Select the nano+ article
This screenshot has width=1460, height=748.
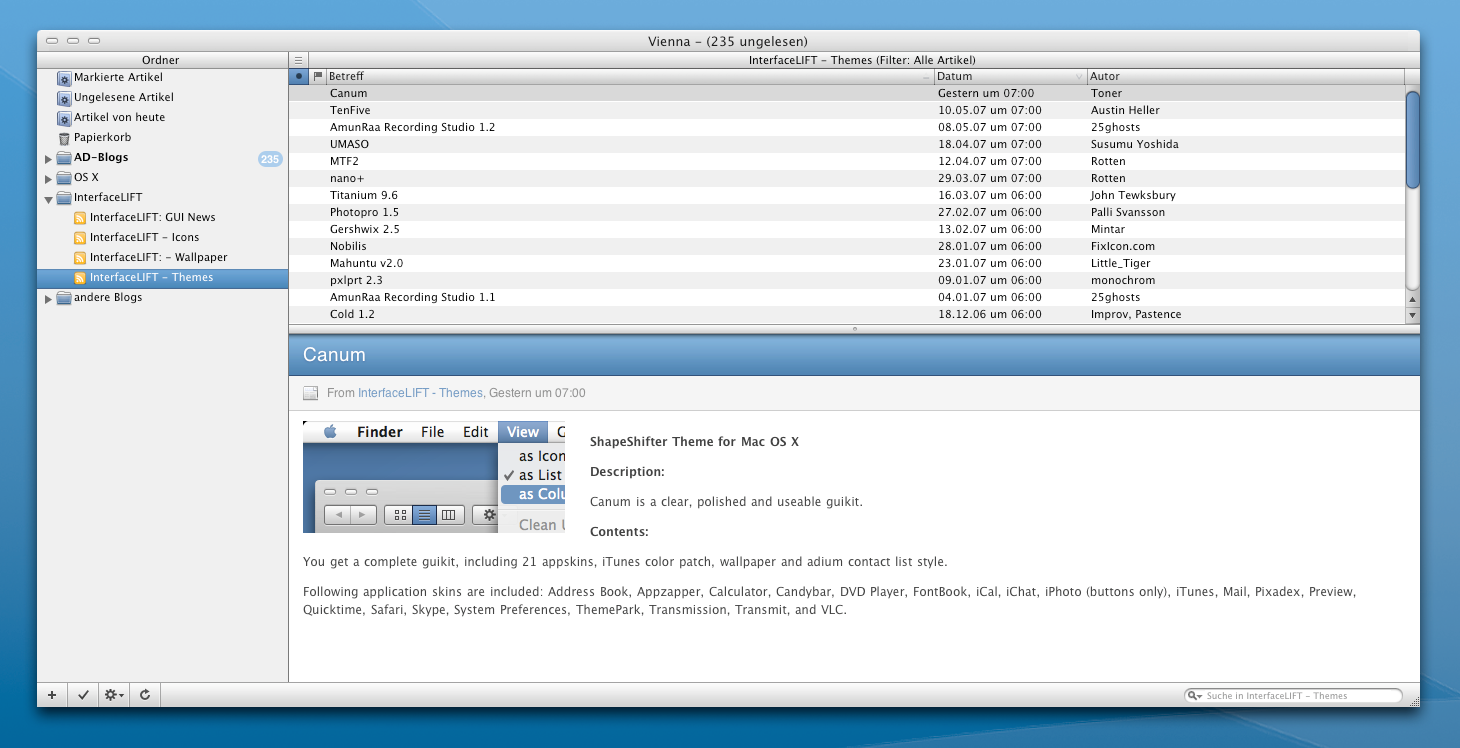point(847,178)
